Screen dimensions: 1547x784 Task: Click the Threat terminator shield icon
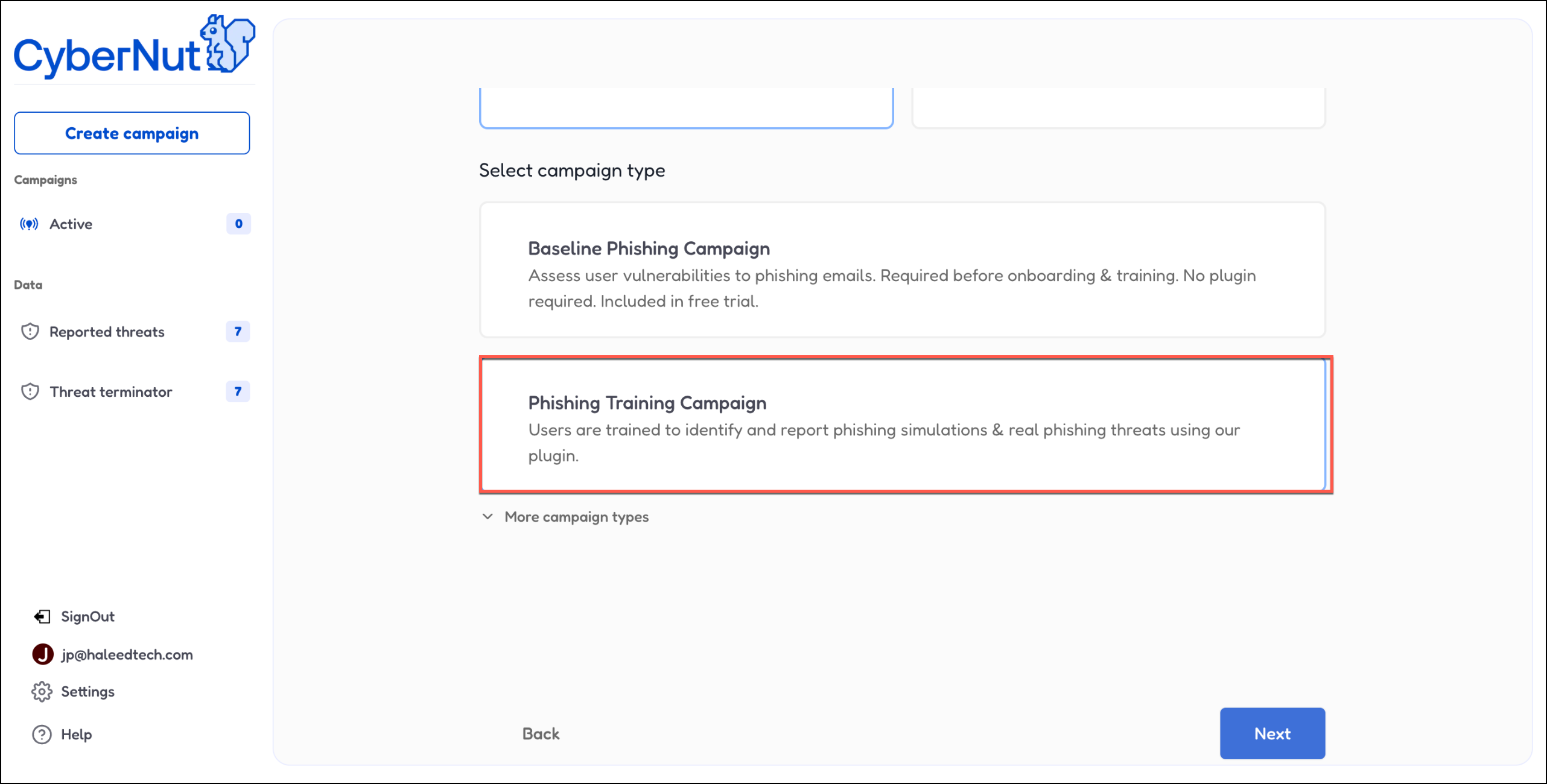[x=30, y=392]
